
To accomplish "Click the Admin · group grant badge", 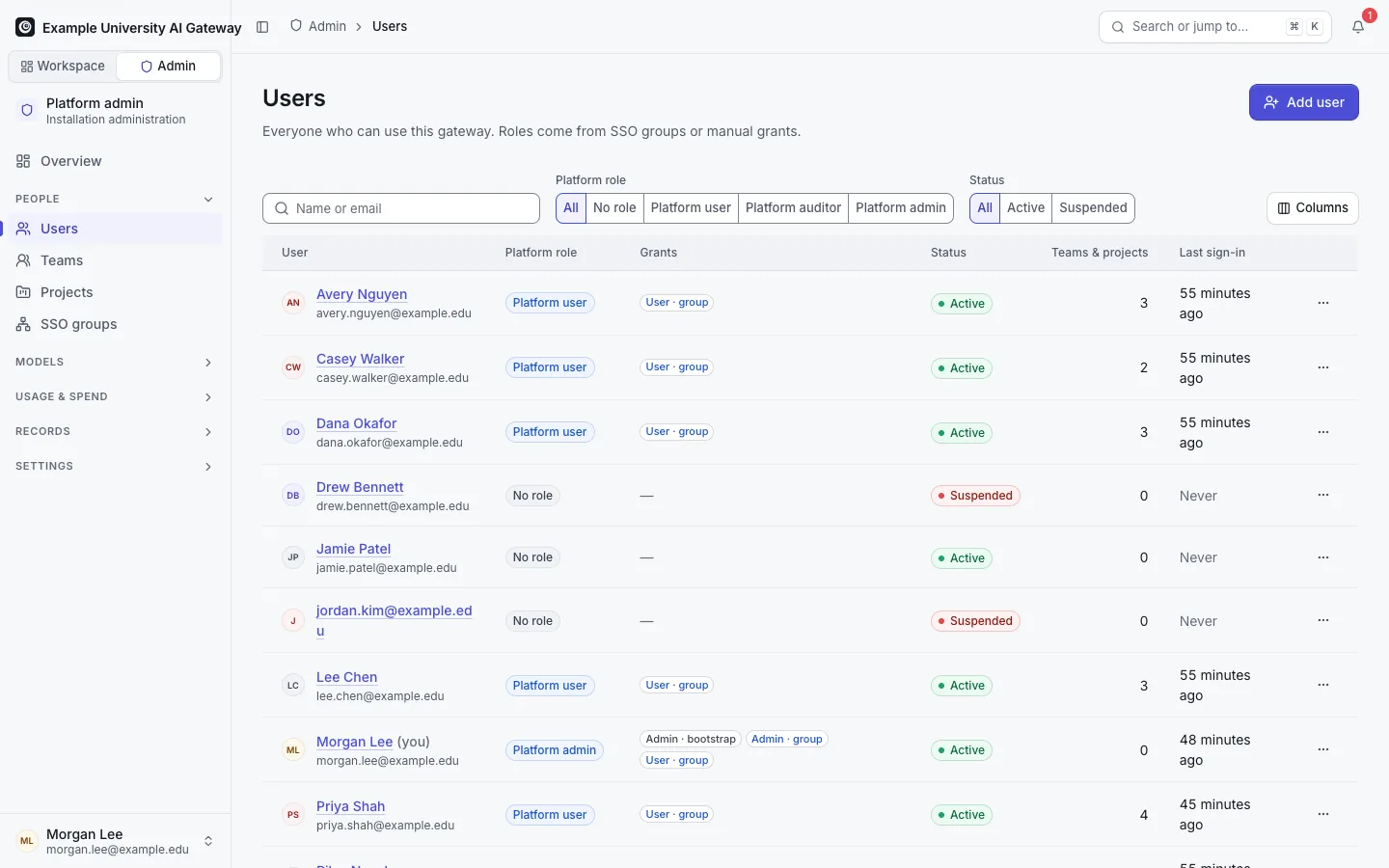I will tap(787, 739).
